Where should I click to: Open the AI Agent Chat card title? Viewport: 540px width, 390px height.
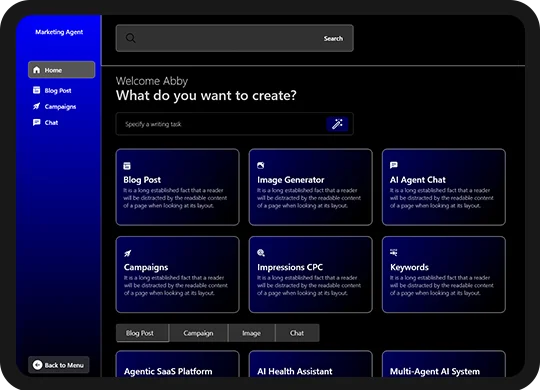418,180
